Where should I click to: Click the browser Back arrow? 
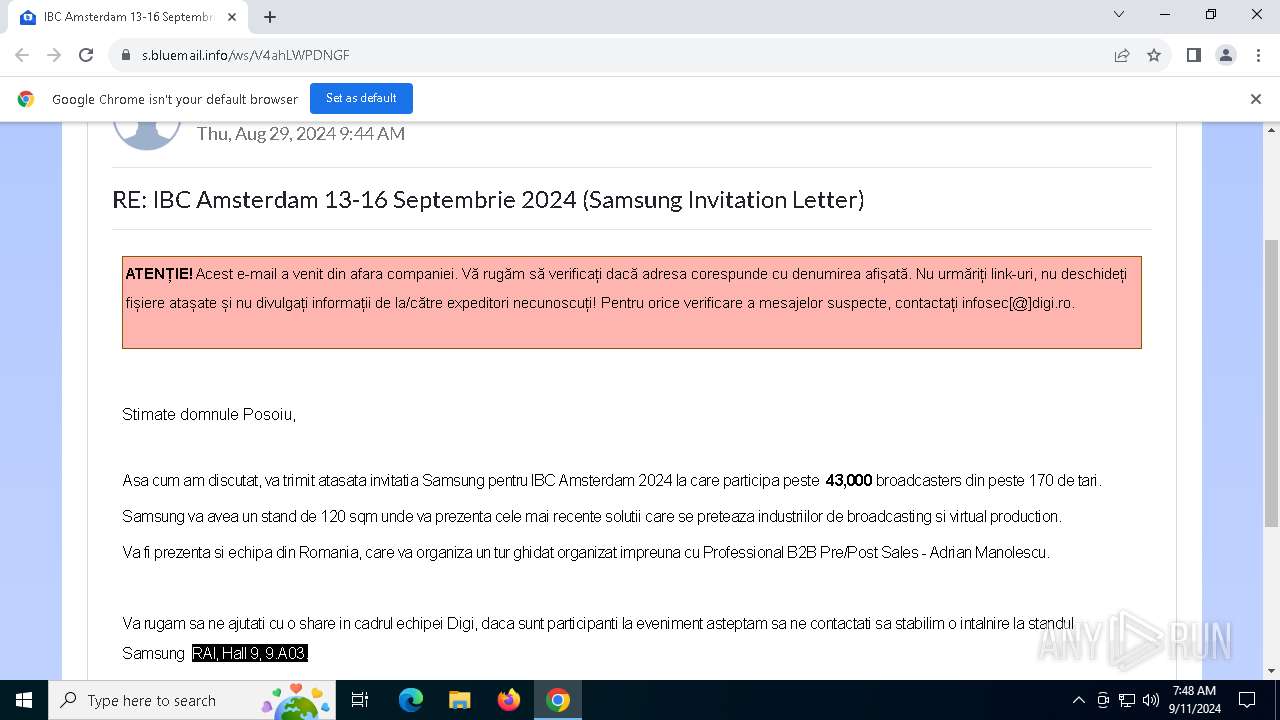(22, 55)
